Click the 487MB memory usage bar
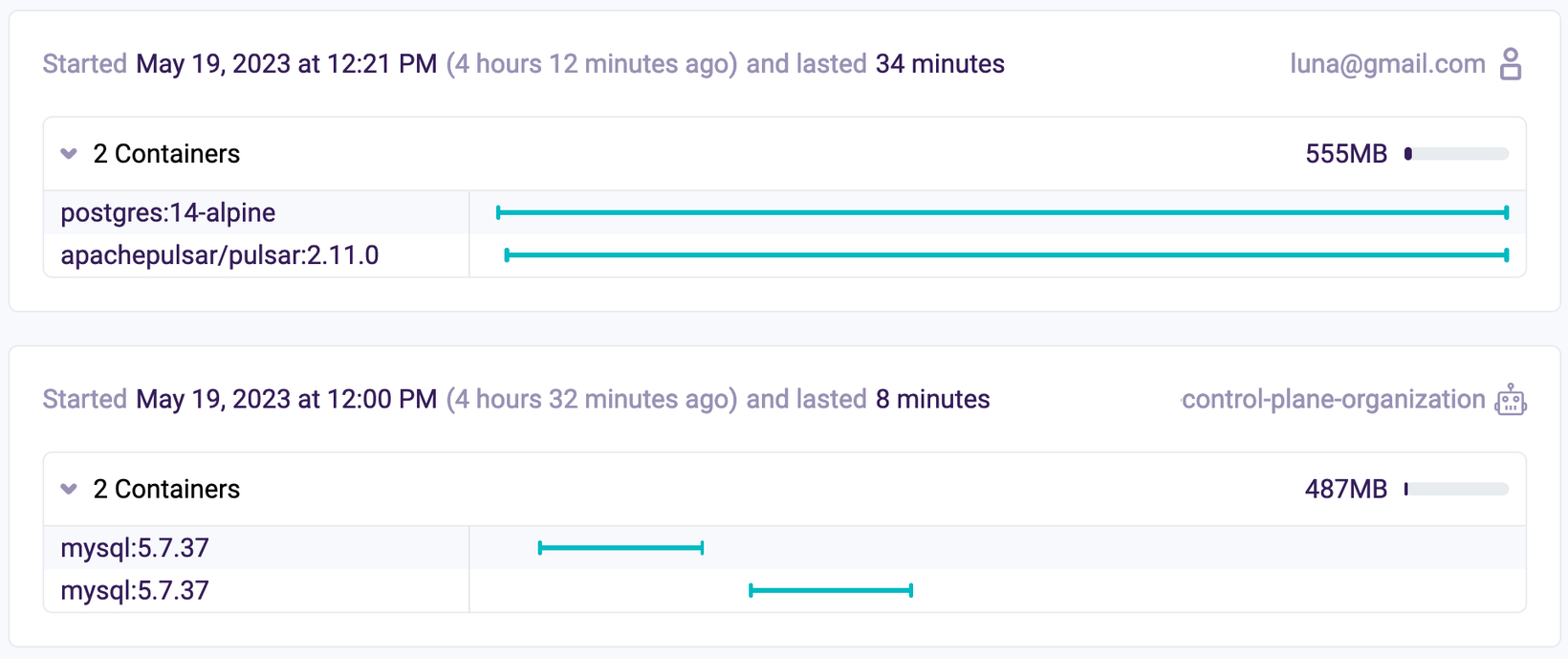Screen dimensions: 1568x659 pyautogui.click(x=1456, y=490)
